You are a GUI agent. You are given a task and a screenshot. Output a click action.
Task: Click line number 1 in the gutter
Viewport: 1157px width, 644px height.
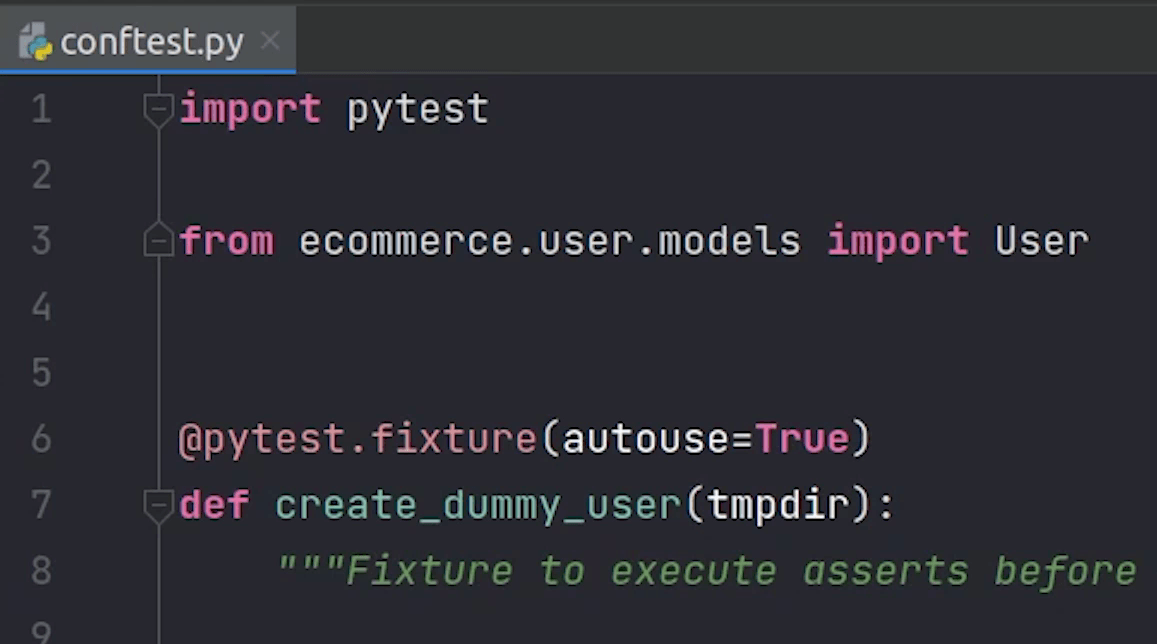tap(41, 109)
